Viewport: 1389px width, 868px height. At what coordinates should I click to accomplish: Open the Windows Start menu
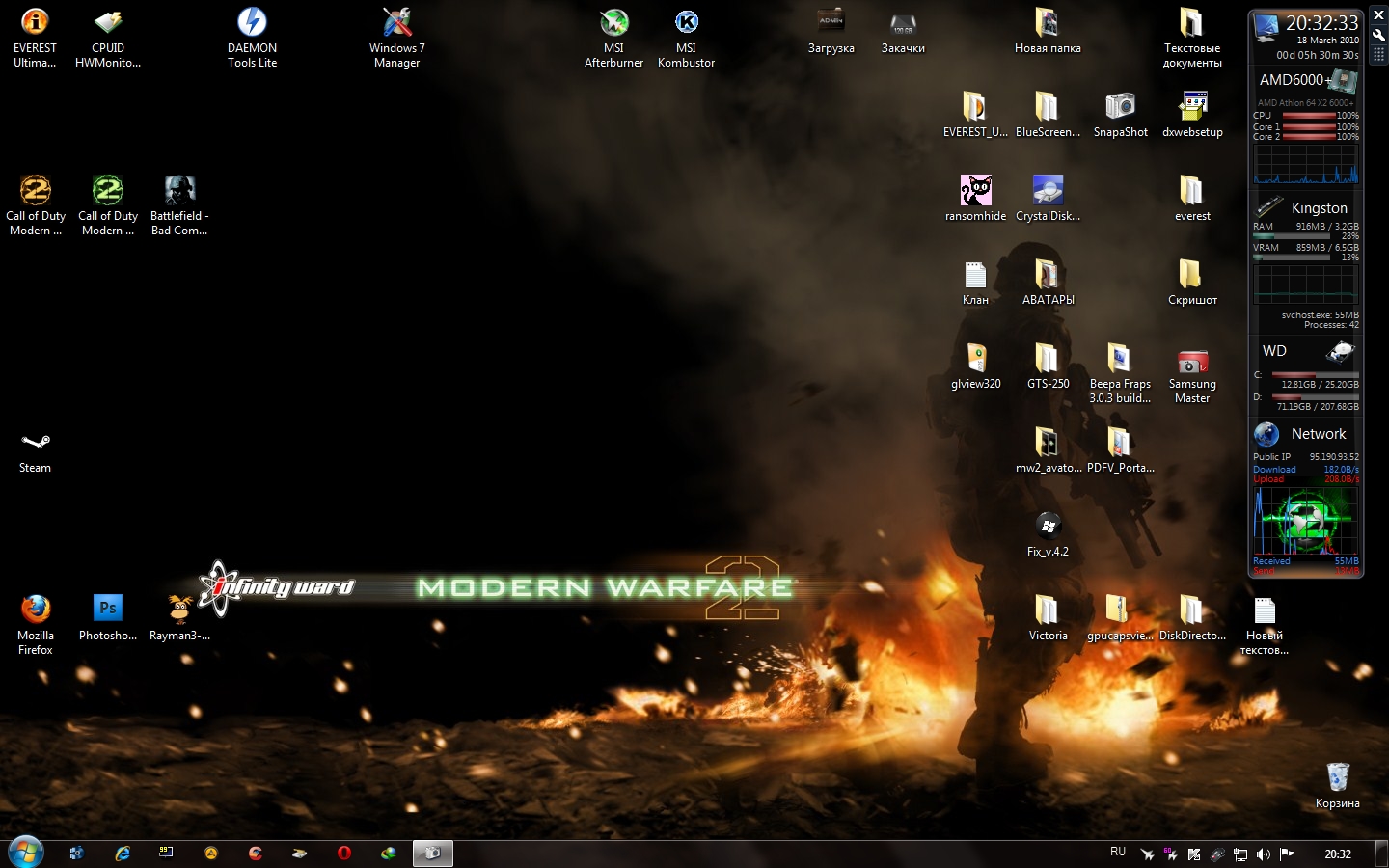tap(26, 853)
